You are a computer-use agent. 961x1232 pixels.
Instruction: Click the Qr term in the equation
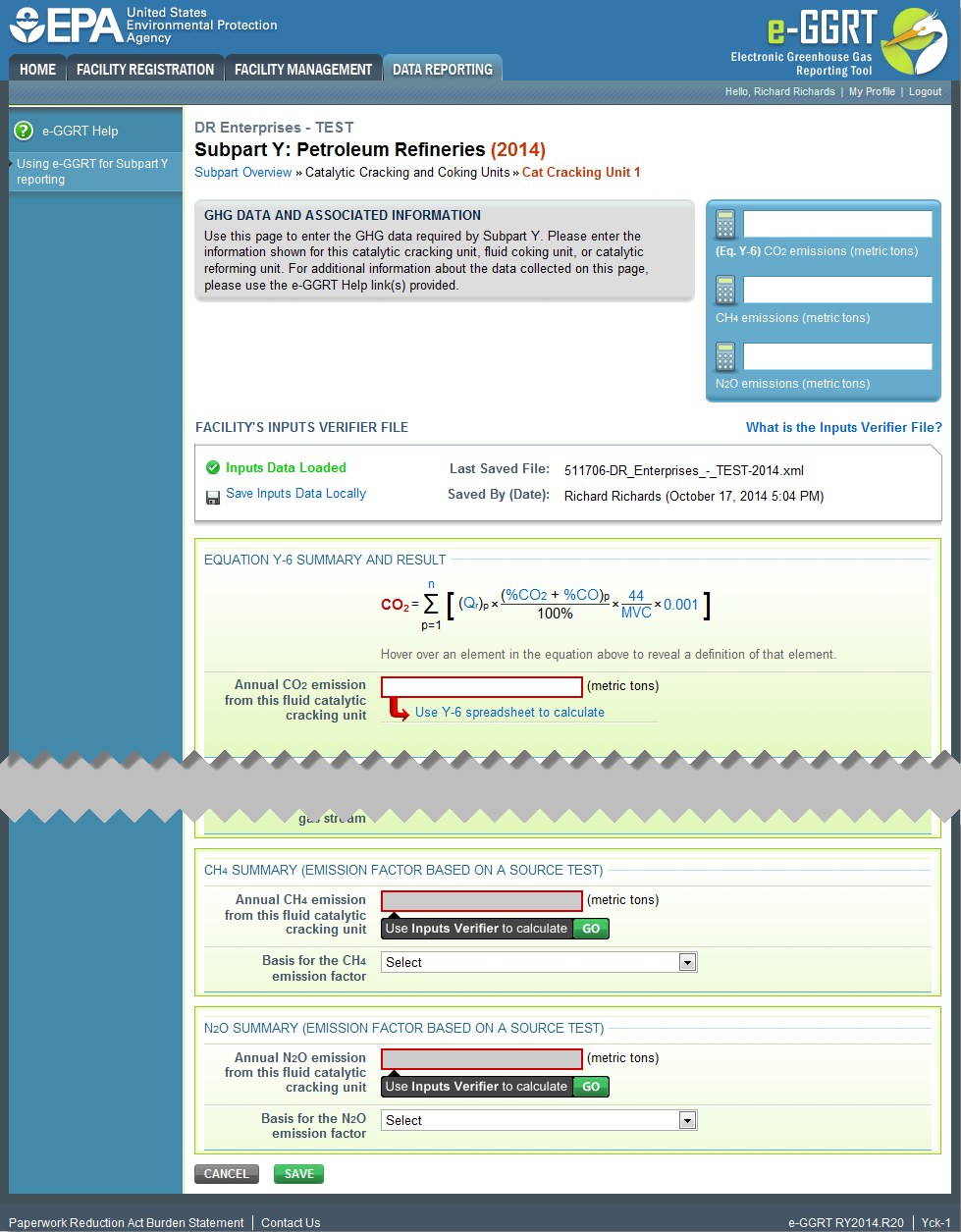(x=473, y=605)
